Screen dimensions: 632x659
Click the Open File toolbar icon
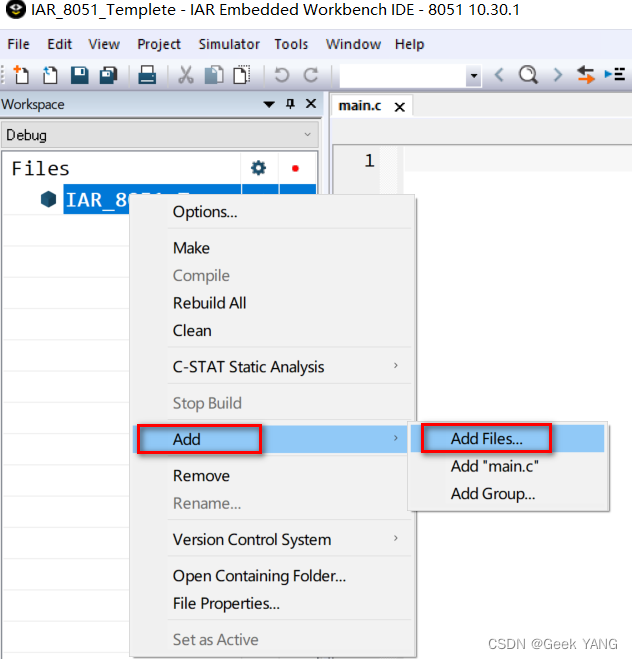[50, 75]
